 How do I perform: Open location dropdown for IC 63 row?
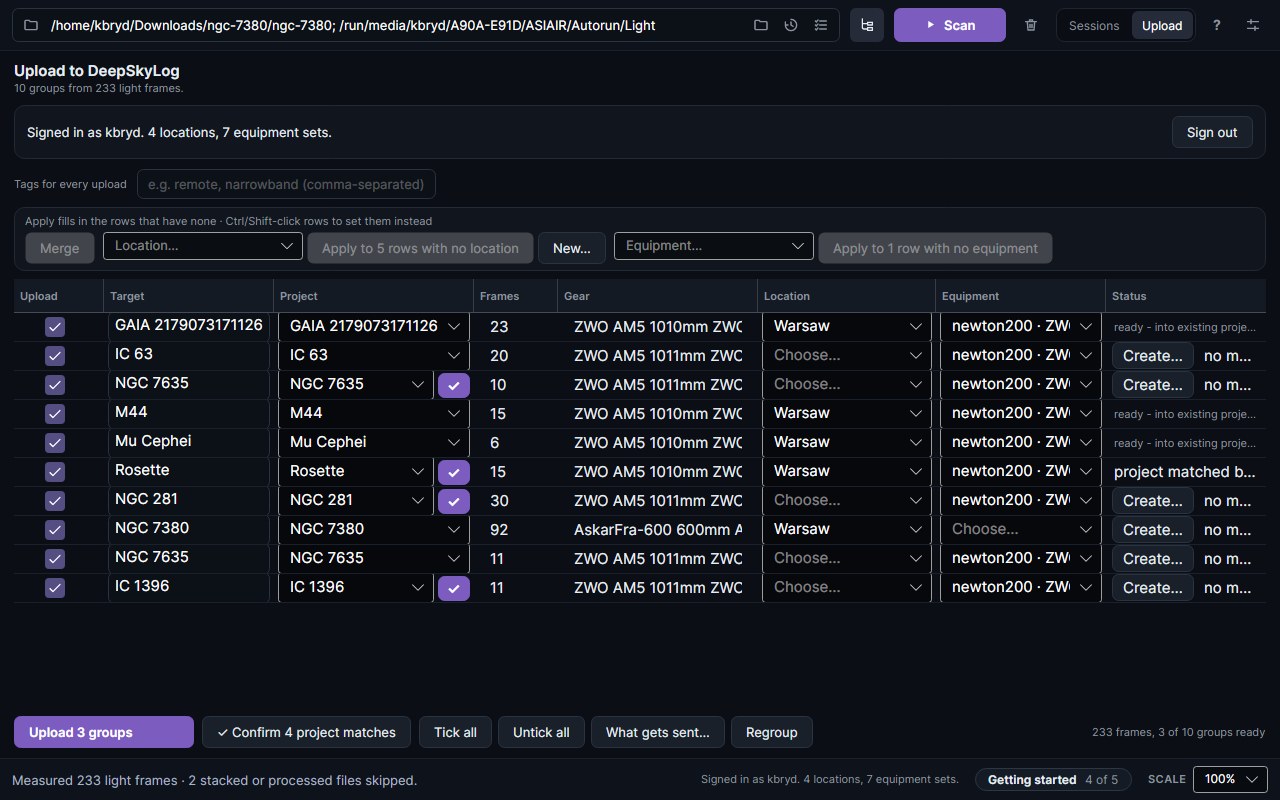pyautogui.click(x=846, y=355)
